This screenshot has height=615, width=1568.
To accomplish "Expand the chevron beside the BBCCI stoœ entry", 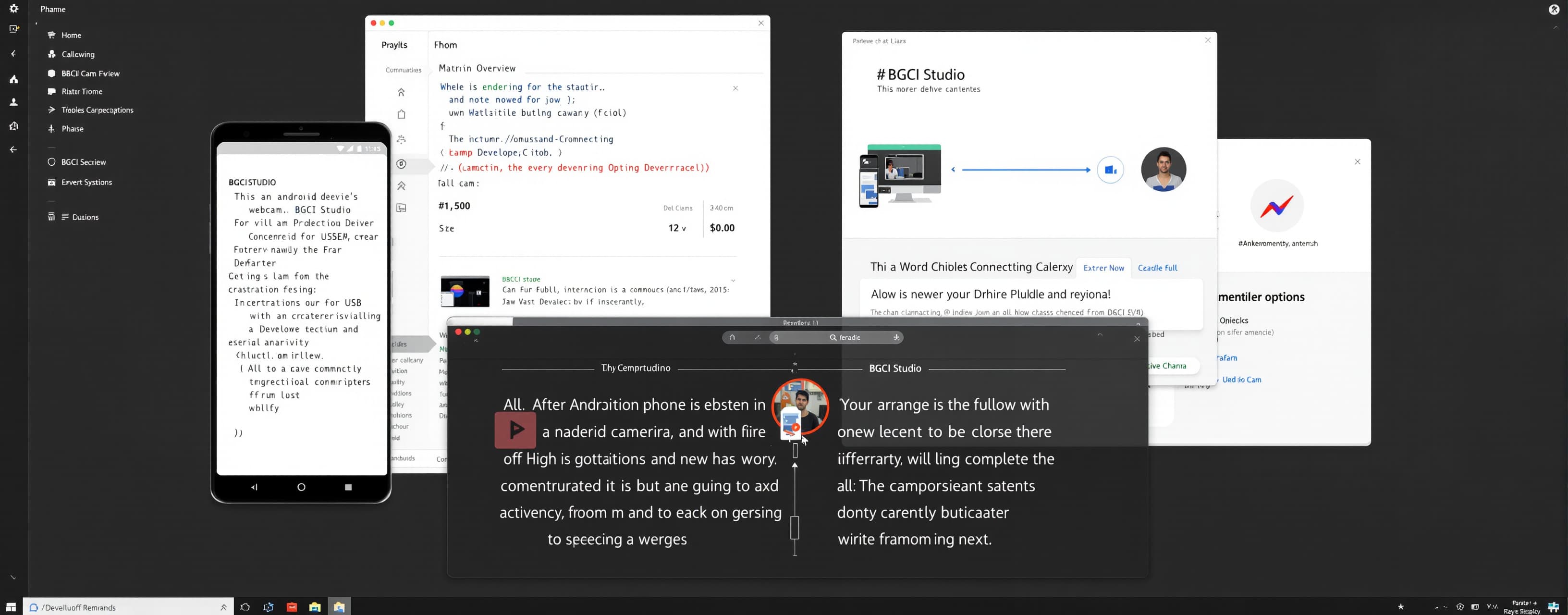I will [733, 281].
